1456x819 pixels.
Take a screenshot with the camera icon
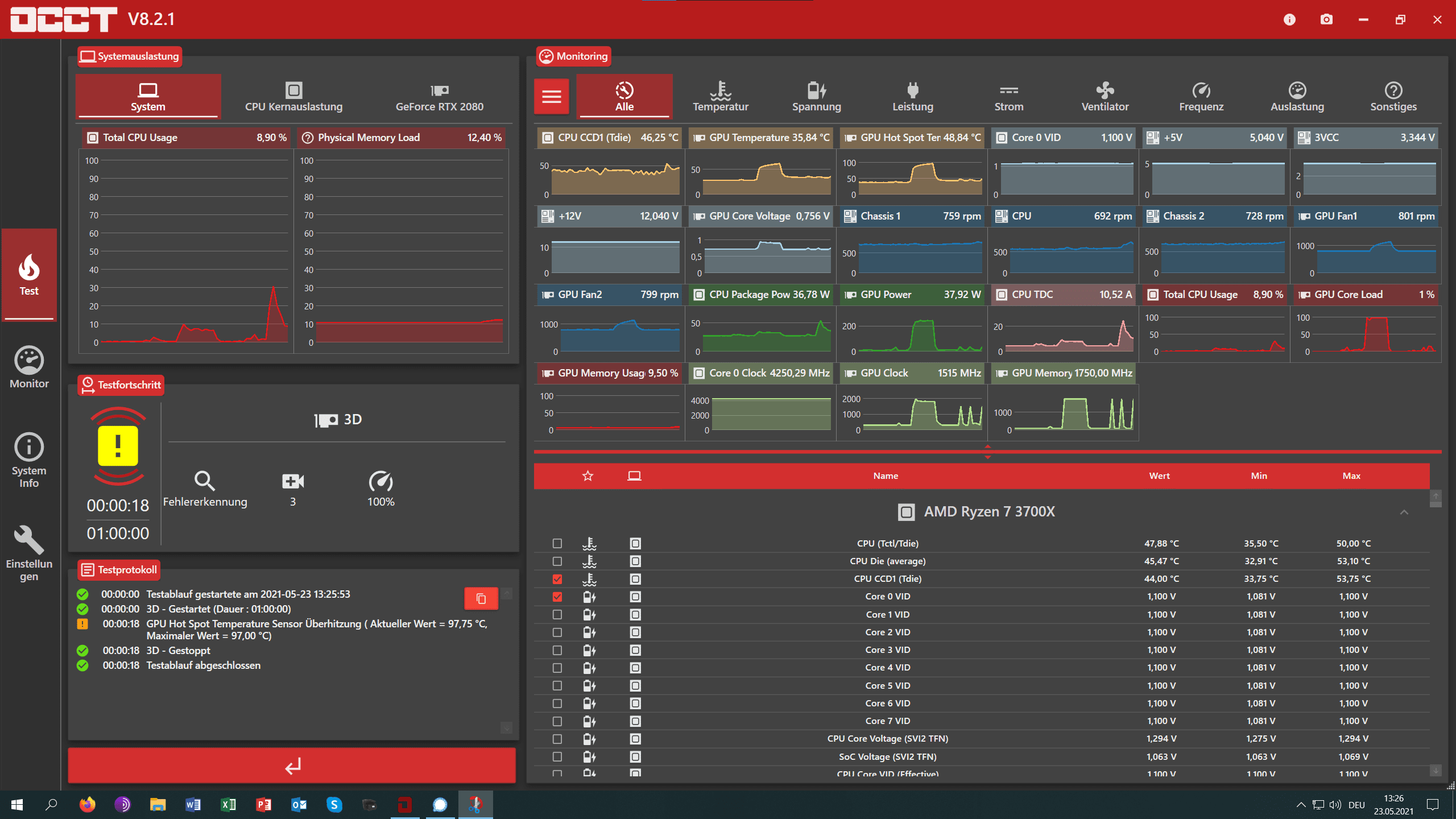[x=1326, y=19]
